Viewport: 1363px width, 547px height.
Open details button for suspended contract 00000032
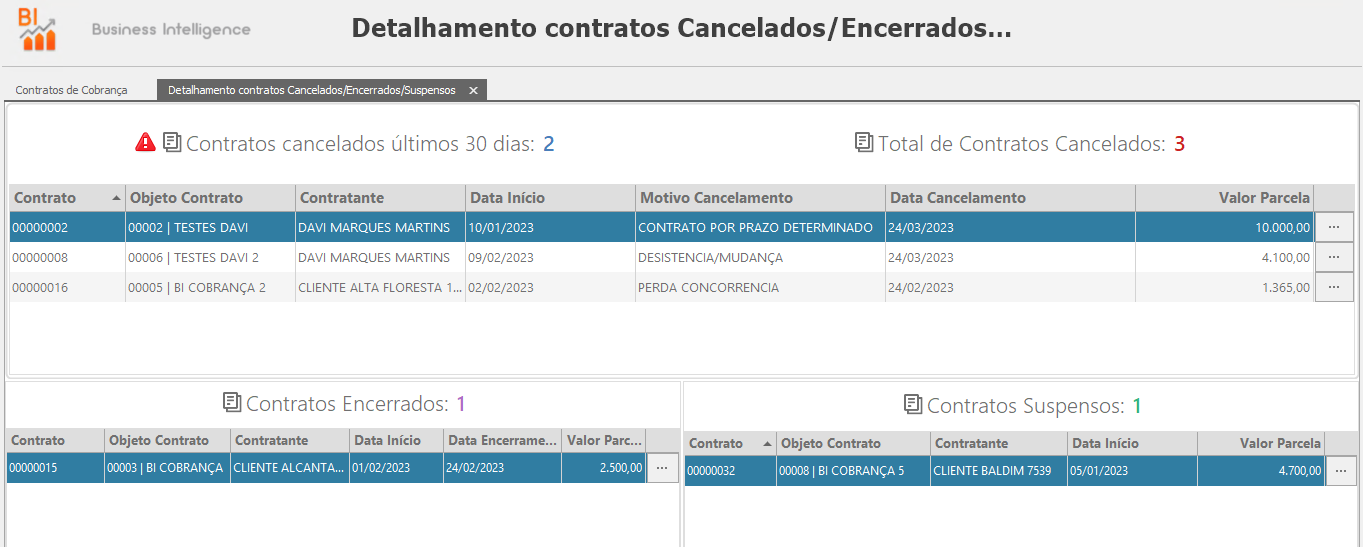click(1341, 471)
